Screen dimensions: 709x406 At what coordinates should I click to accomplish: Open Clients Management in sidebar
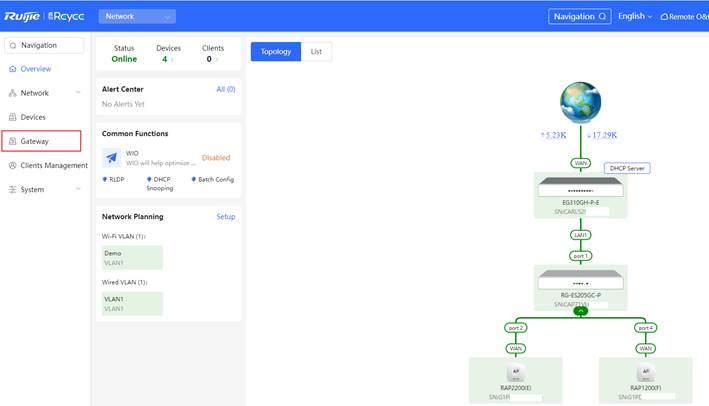pyautogui.click(x=54, y=165)
